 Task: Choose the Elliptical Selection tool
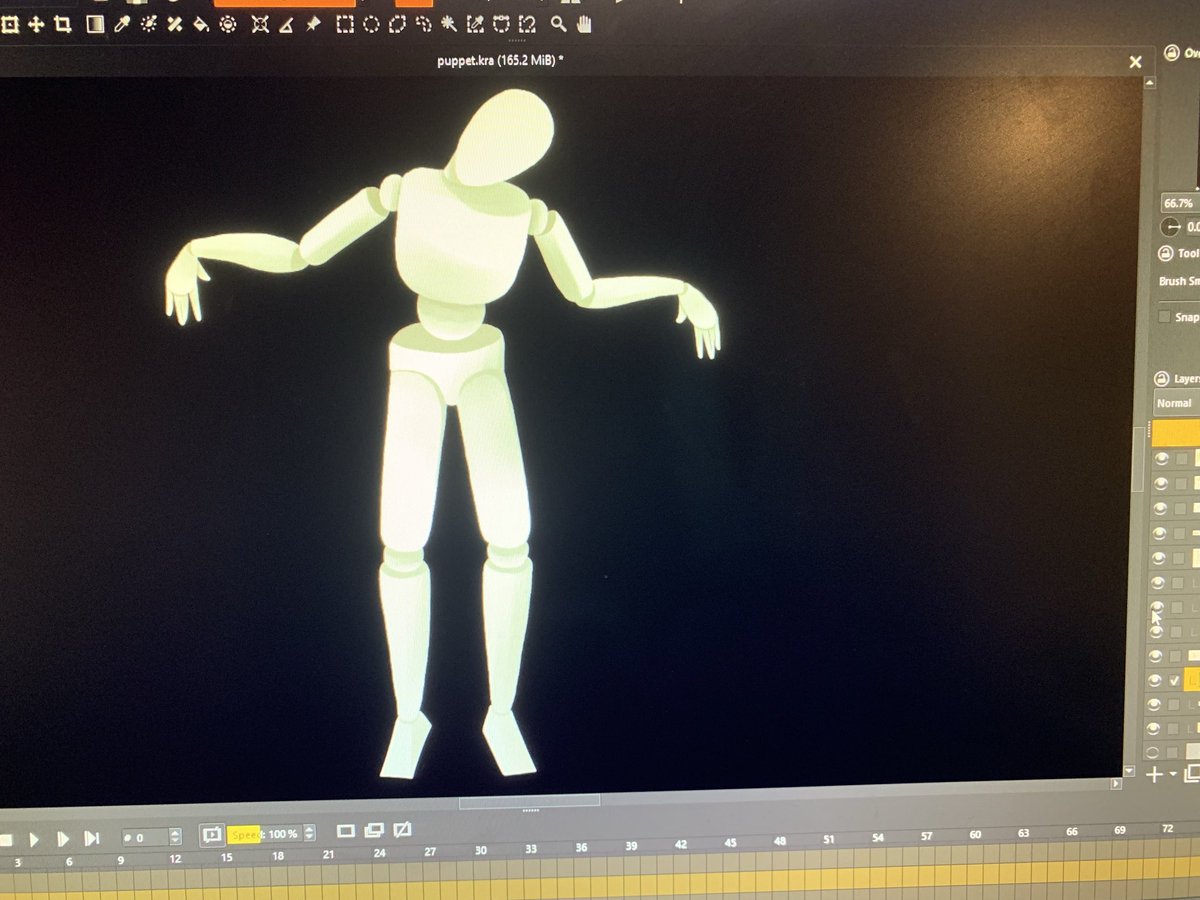pyautogui.click(x=372, y=24)
